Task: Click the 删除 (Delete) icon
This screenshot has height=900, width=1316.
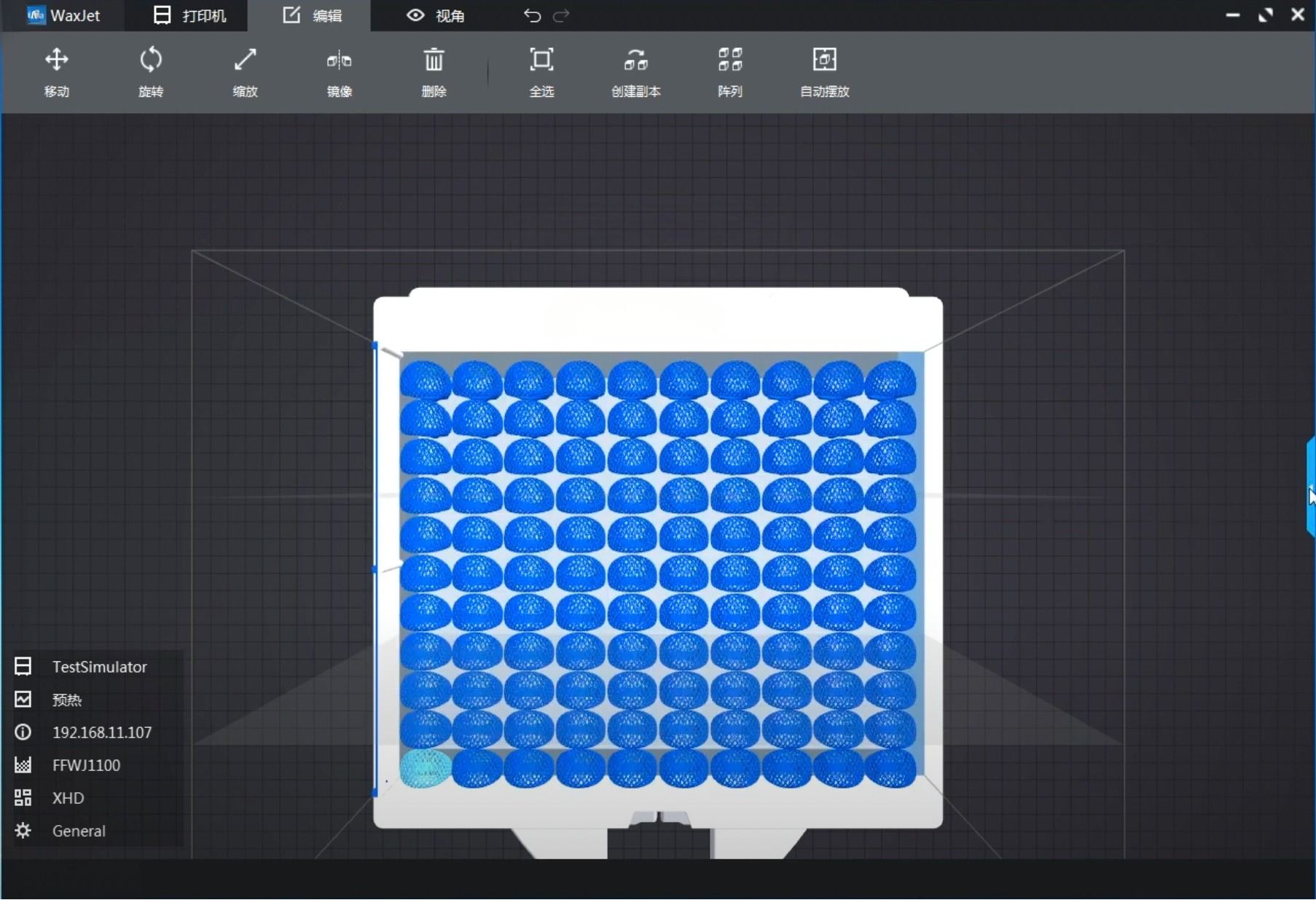Action: [x=434, y=72]
